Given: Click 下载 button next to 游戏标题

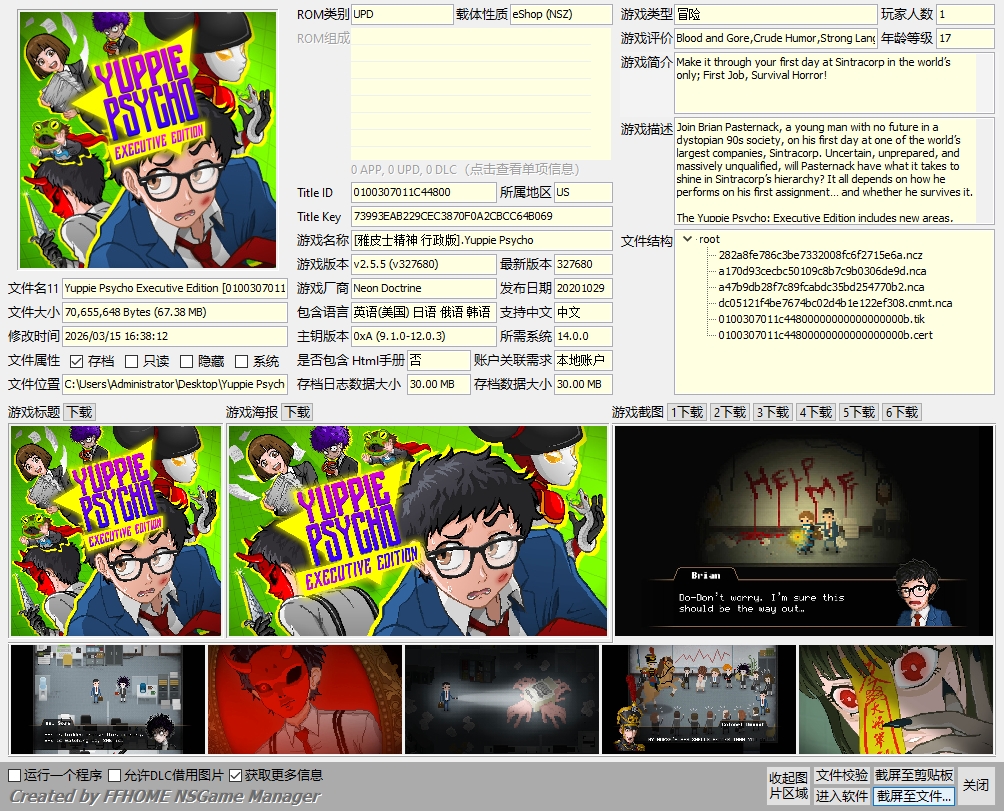Looking at the screenshot, I should pyautogui.click(x=80, y=412).
